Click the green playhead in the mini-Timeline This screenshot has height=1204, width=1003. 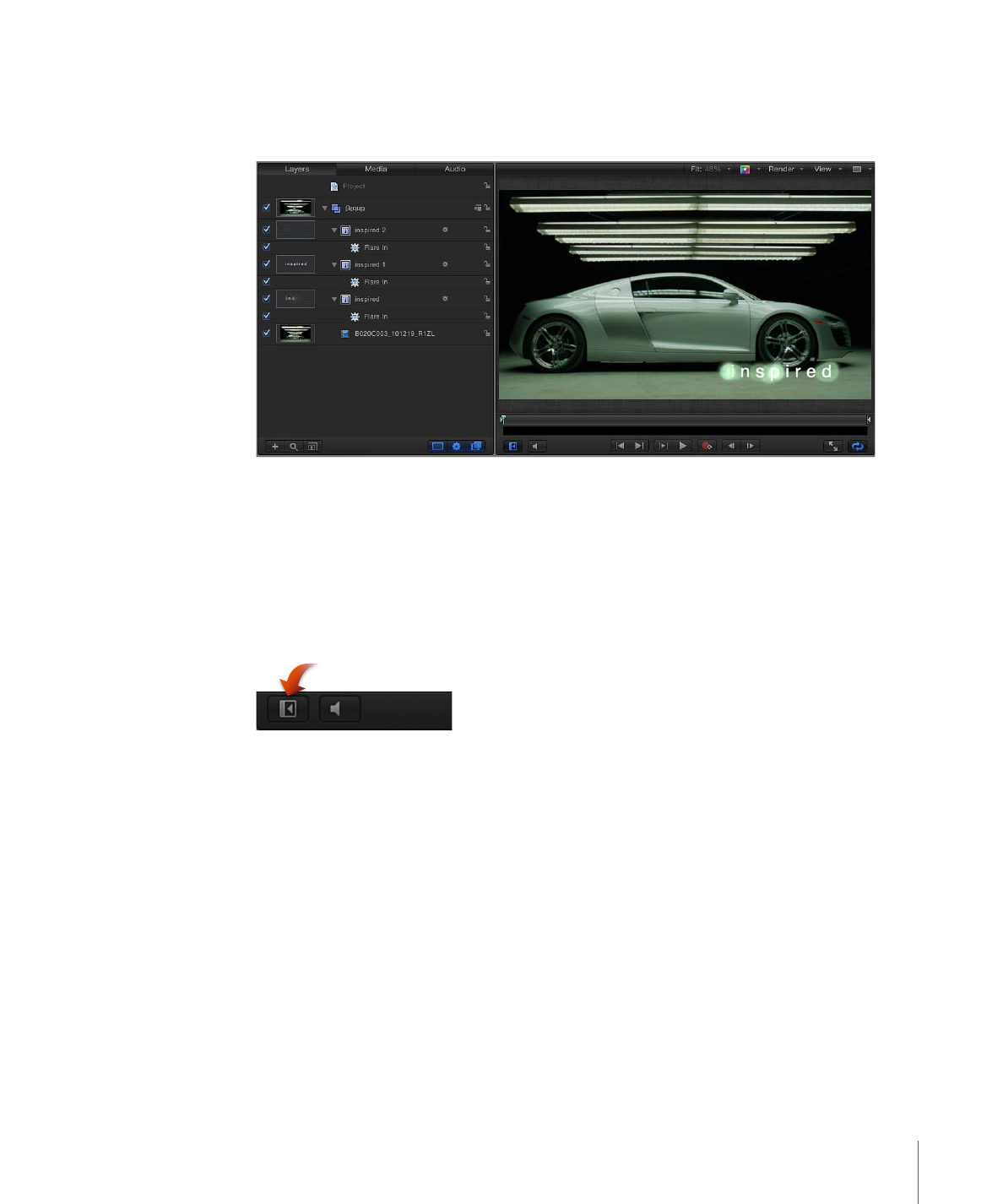pos(502,419)
